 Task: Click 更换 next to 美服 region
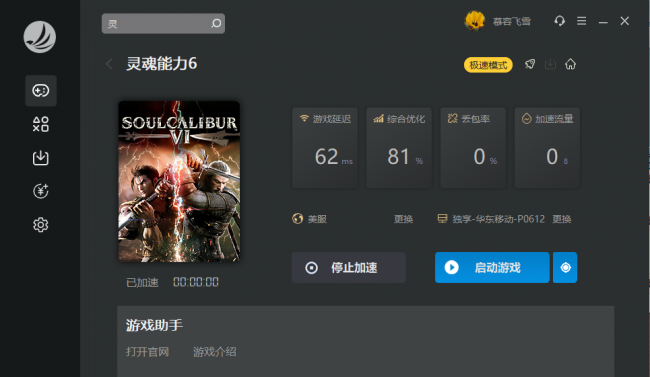click(403, 219)
